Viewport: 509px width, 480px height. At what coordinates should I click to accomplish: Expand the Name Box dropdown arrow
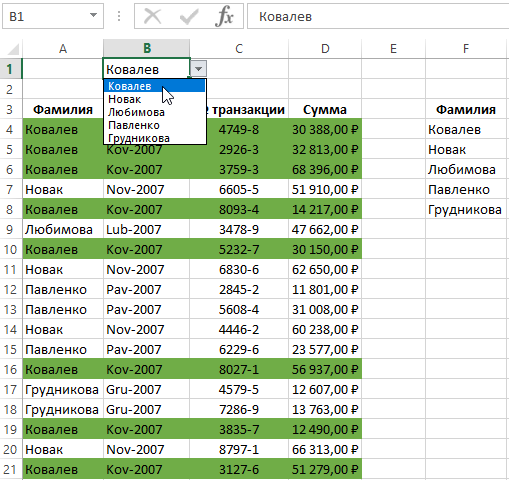(x=94, y=15)
